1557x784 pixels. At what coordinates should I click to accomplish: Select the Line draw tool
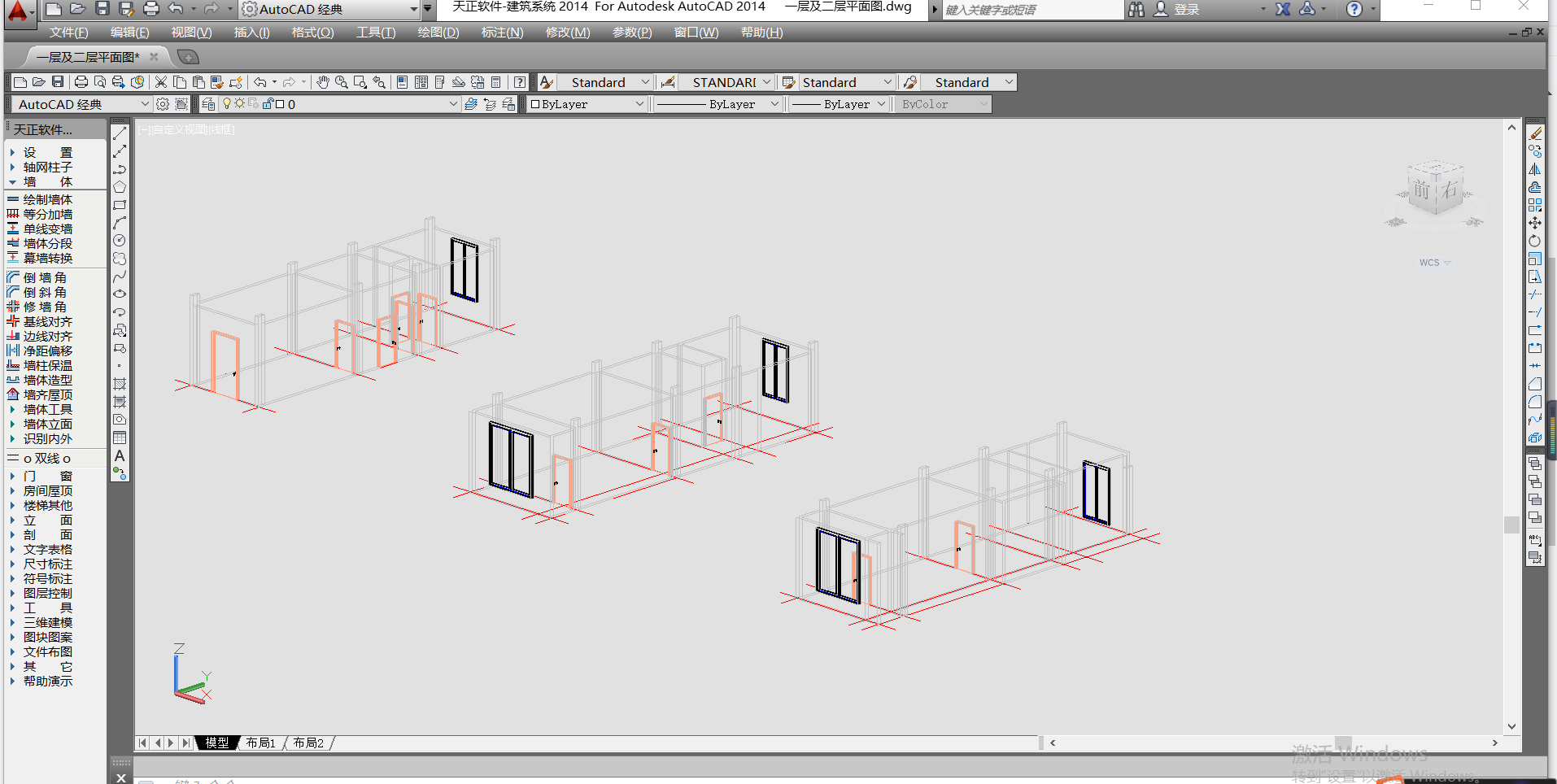pyautogui.click(x=120, y=133)
